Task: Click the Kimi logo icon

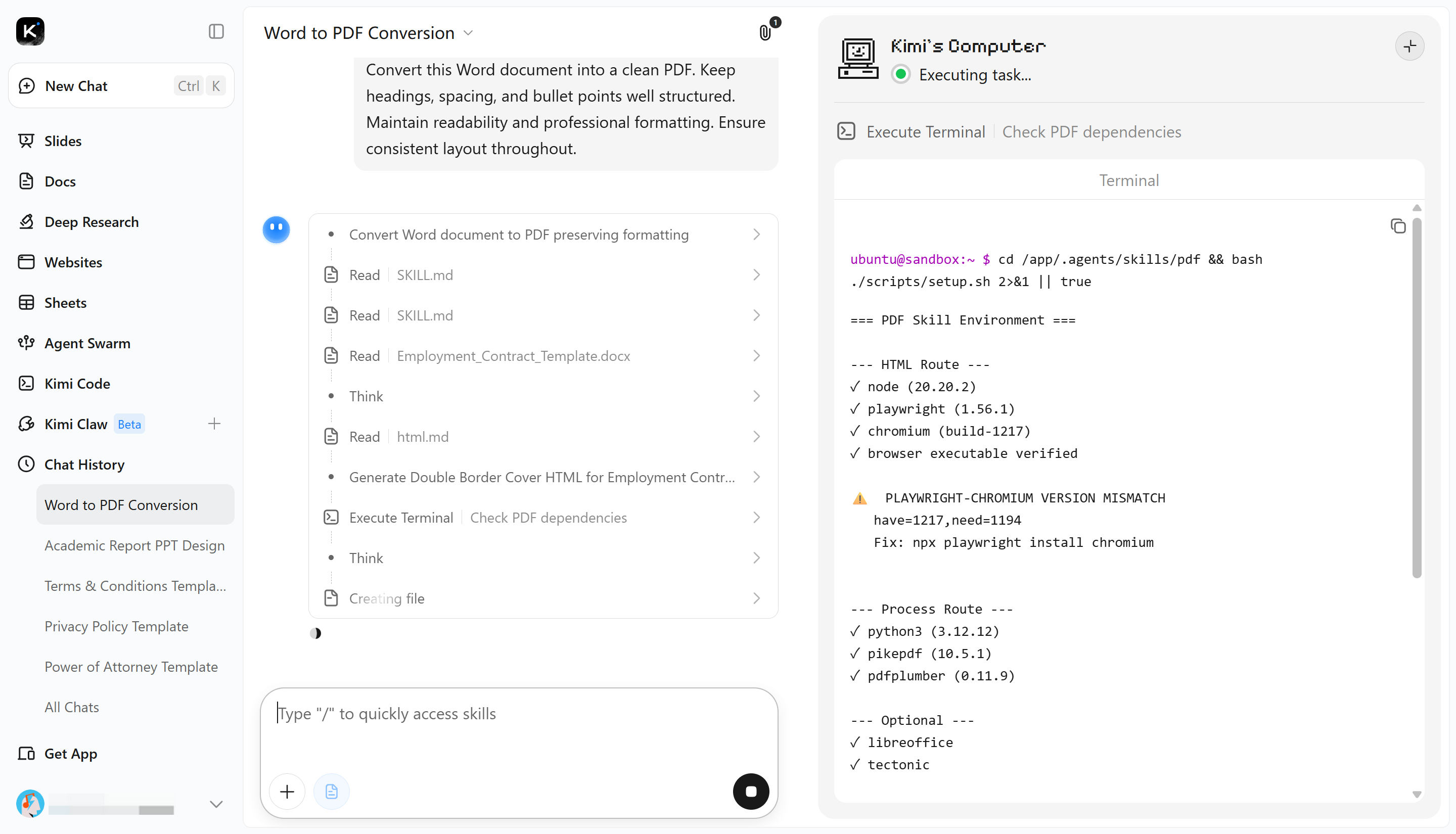Action: [x=30, y=31]
